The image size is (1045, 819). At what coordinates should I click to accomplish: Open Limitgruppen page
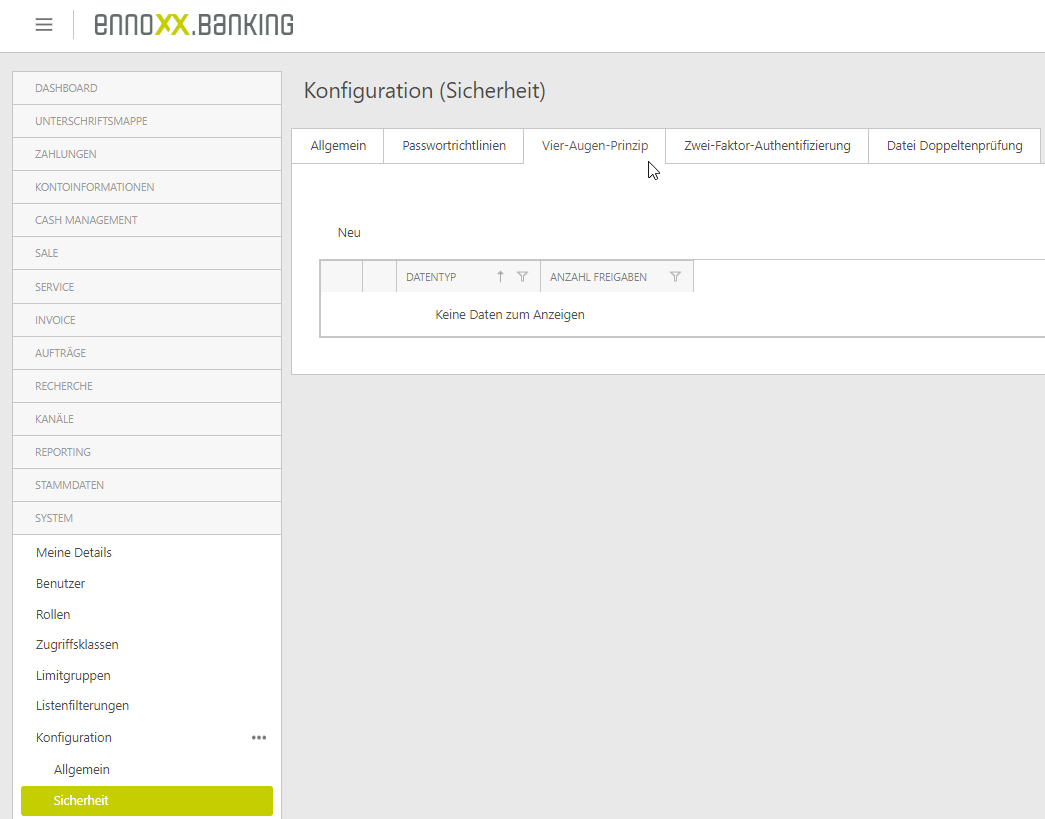coord(73,676)
